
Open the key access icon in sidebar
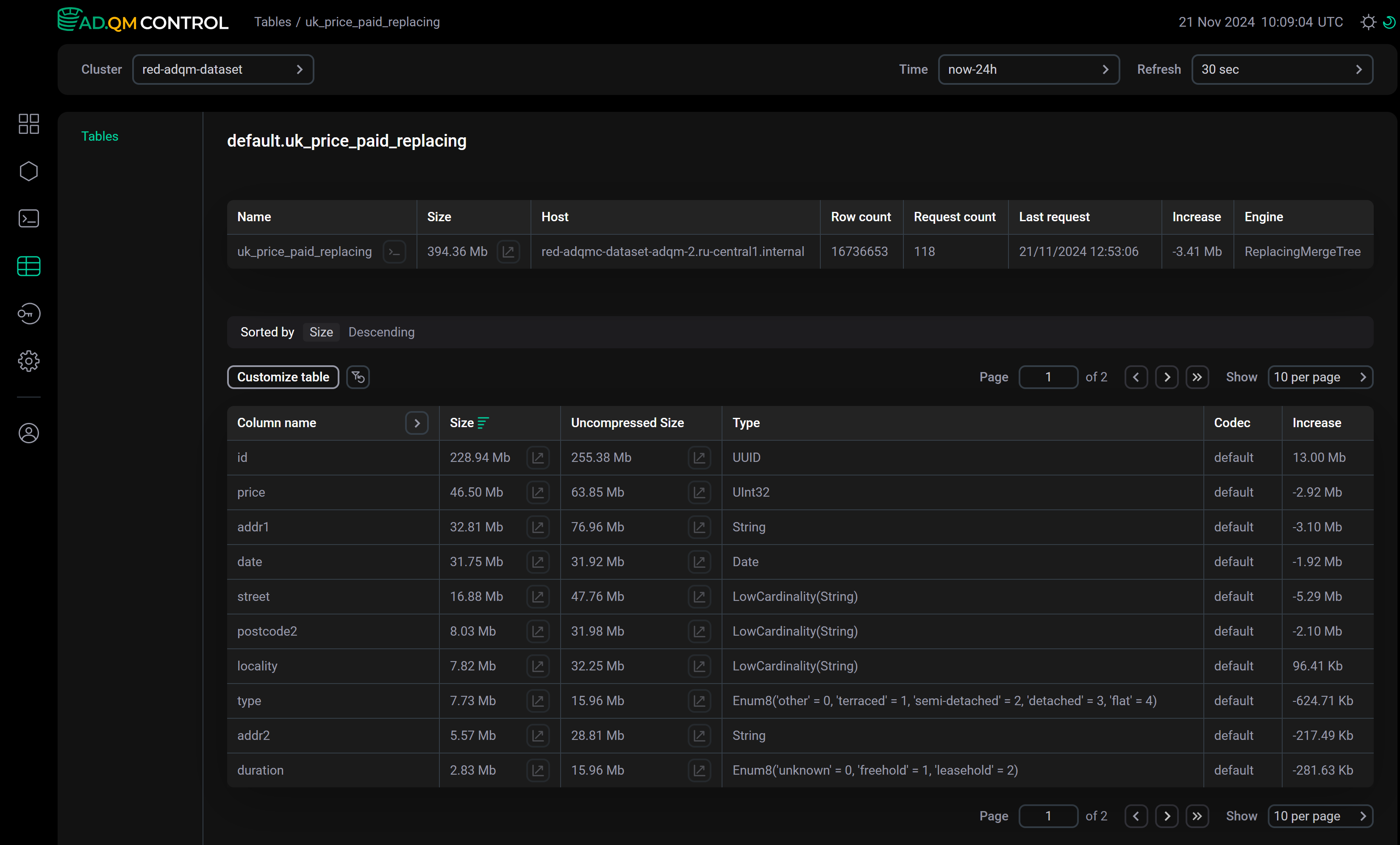pos(28,314)
